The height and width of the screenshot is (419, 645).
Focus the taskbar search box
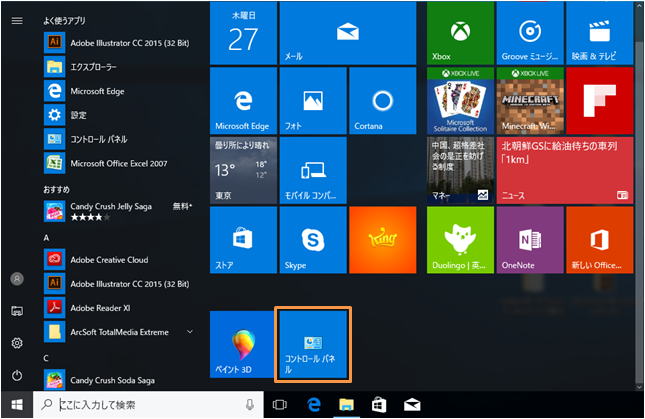(x=148, y=405)
